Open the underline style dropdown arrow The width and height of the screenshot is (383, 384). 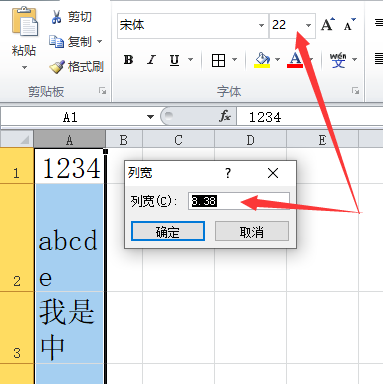tap(190, 60)
